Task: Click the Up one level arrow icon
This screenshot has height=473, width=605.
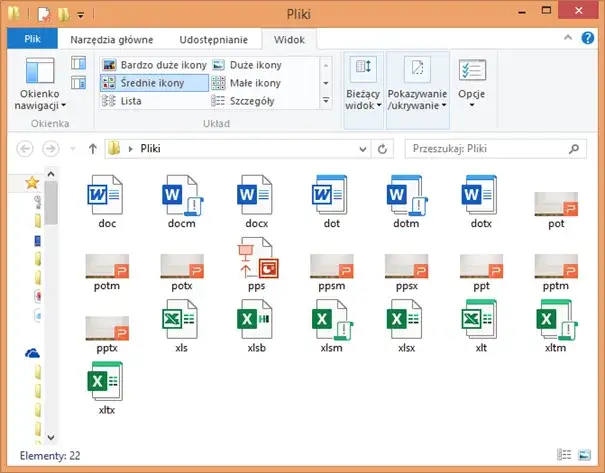Action: click(x=93, y=149)
